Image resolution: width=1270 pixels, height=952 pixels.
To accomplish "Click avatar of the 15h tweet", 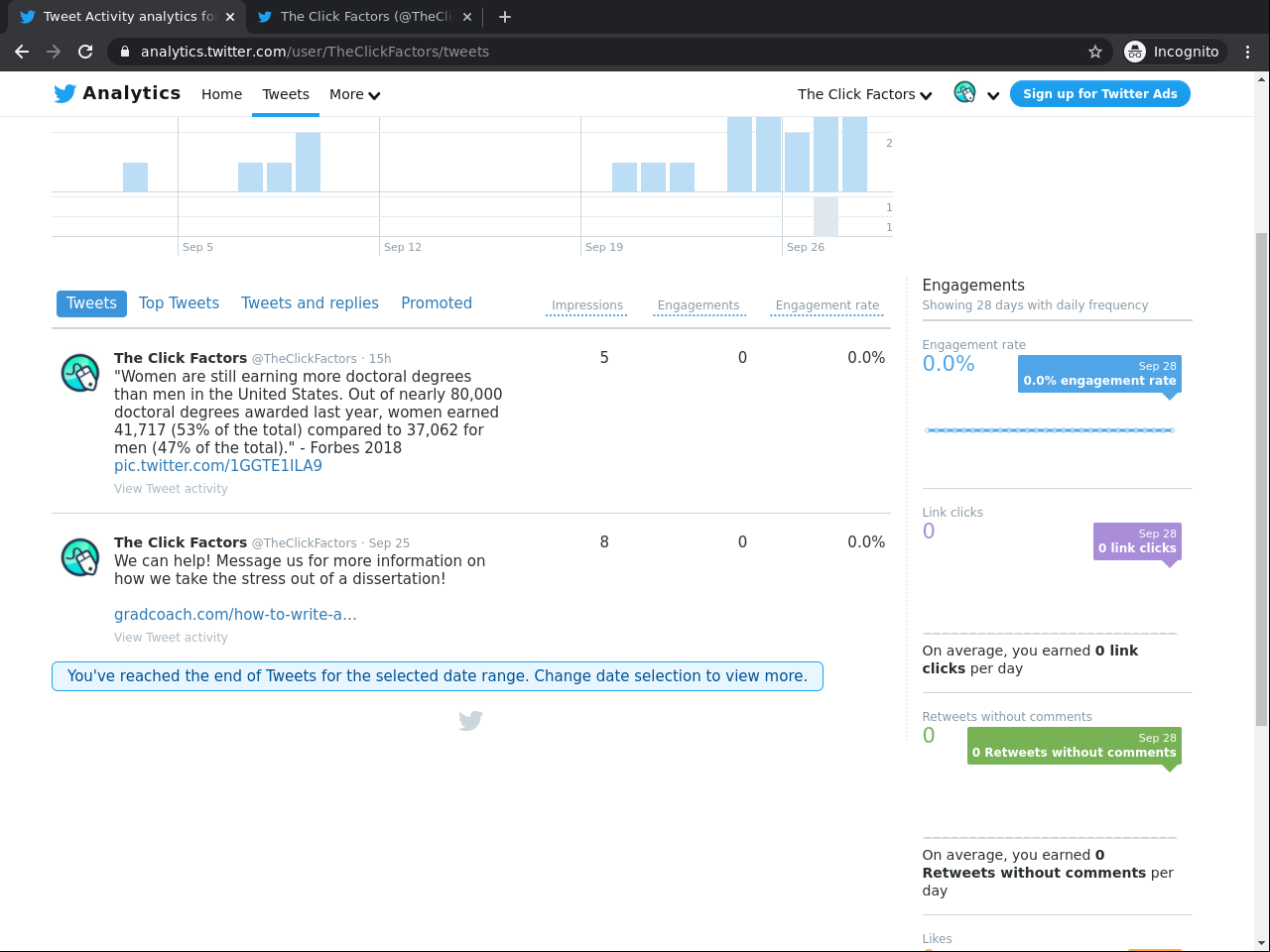I will (x=80, y=373).
